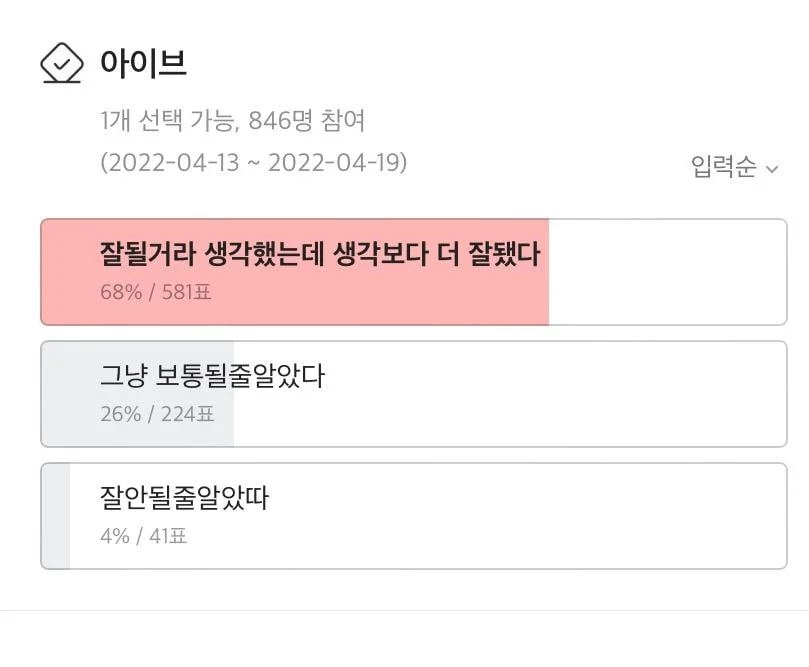Screen dimensions: 809x667
Task: Select the option 잘안될줄알았따
Action: tap(414, 516)
